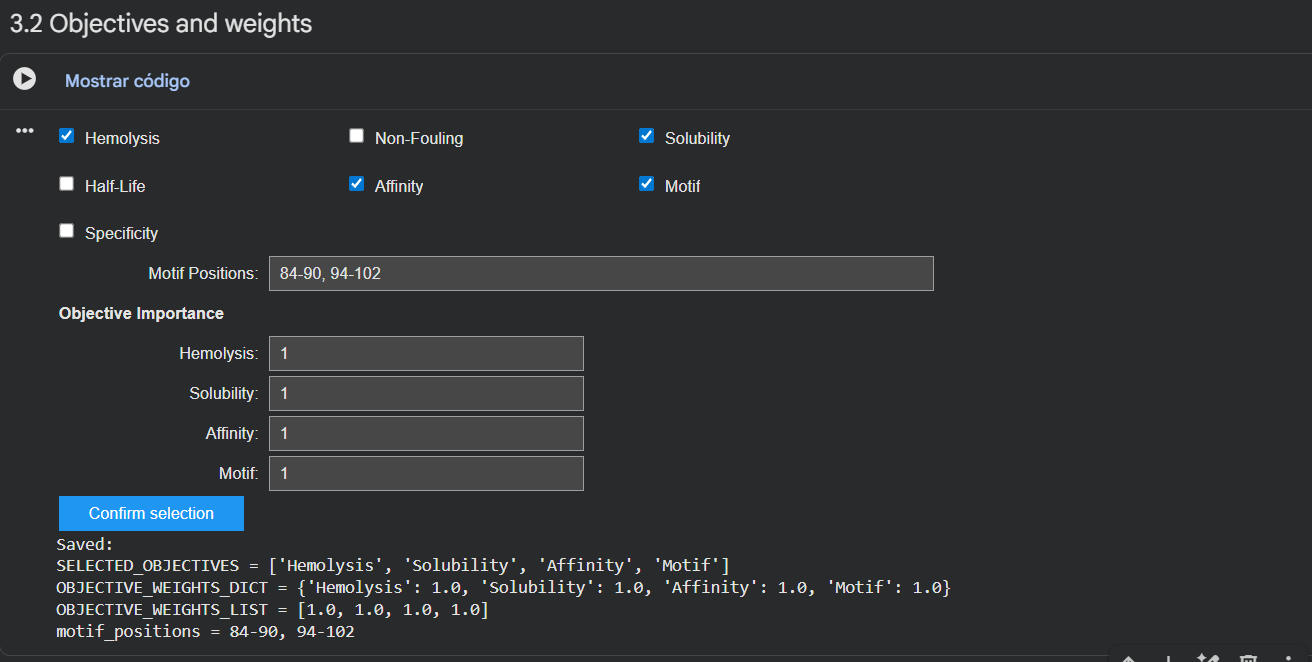The image size is (1312, 662).
Task: Open the cell output options (three dots)
Action: [x=25, y=131]
